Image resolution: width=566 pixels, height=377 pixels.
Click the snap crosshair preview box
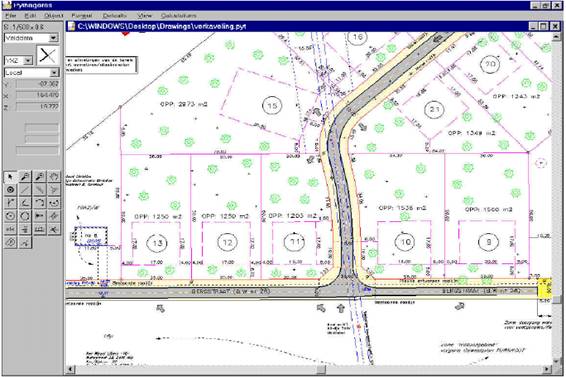click(x=48, y=55)
